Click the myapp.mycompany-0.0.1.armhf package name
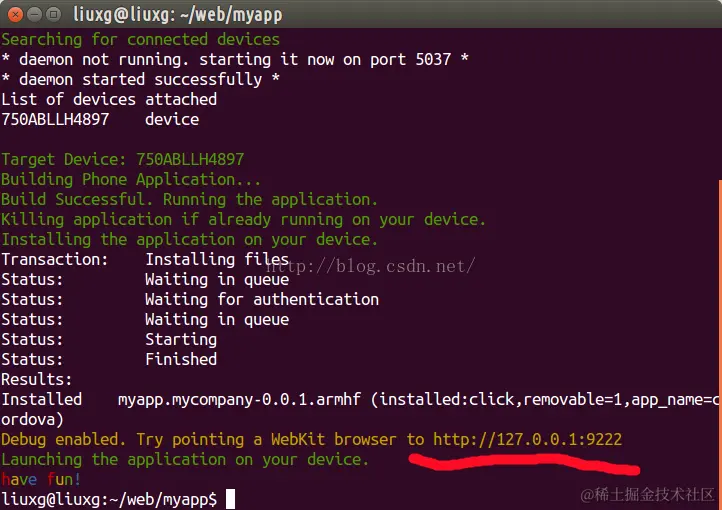 click(239, 400)
